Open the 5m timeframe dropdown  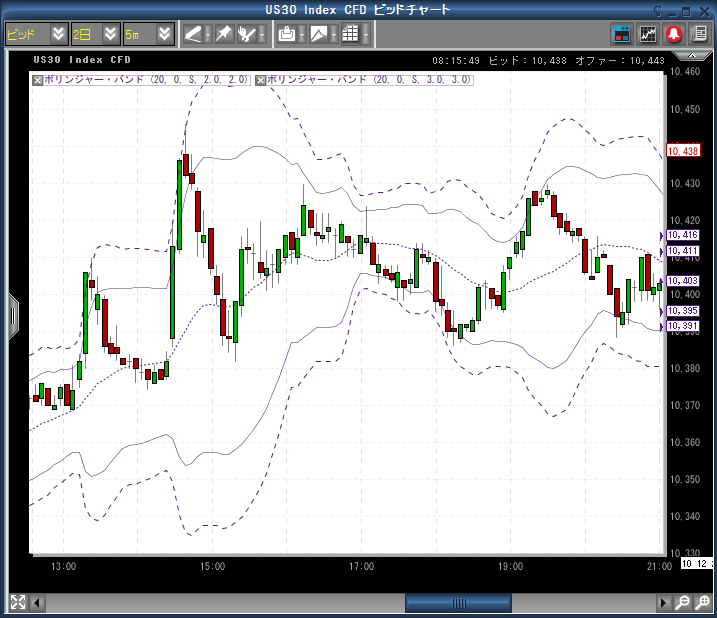(x=147, y=34)
